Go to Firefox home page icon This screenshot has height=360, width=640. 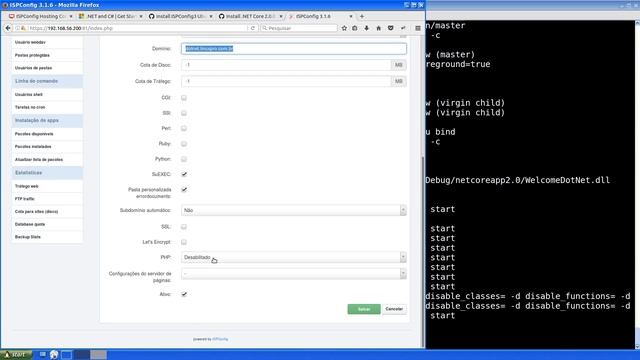click(378, 28)
